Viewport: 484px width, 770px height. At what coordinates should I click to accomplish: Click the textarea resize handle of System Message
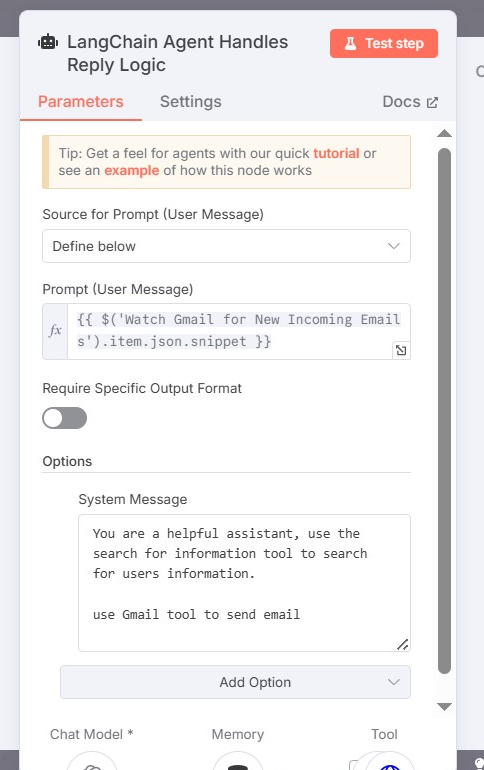point(403,644)
